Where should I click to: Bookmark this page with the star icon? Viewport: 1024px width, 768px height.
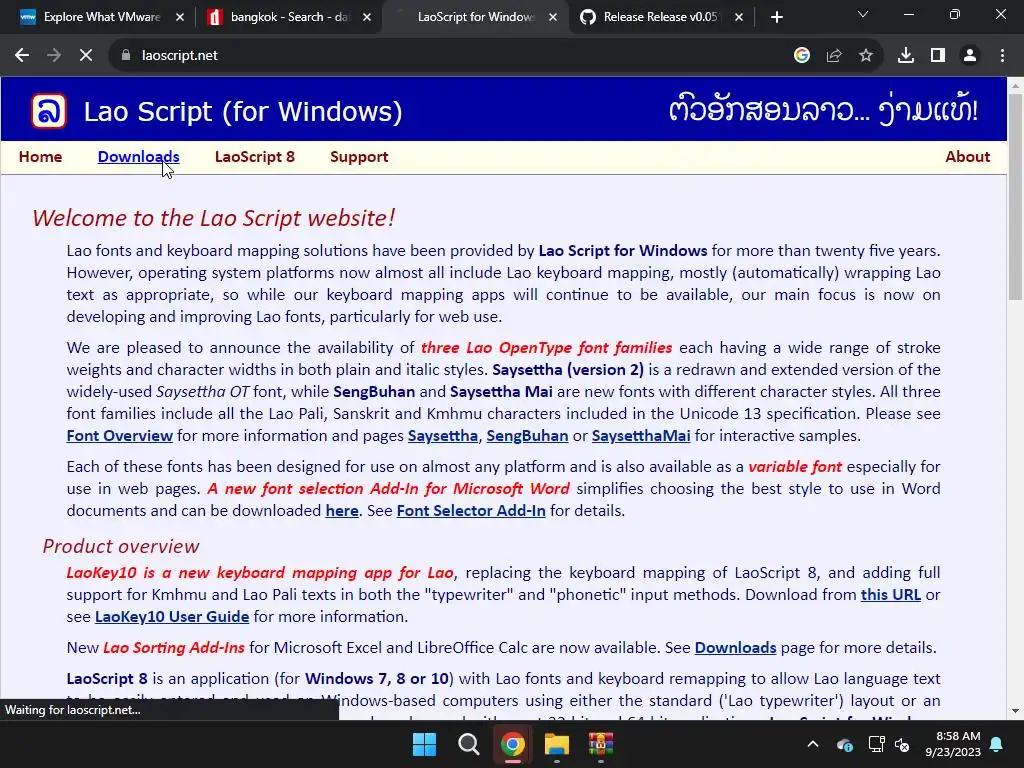click(866, 56)
